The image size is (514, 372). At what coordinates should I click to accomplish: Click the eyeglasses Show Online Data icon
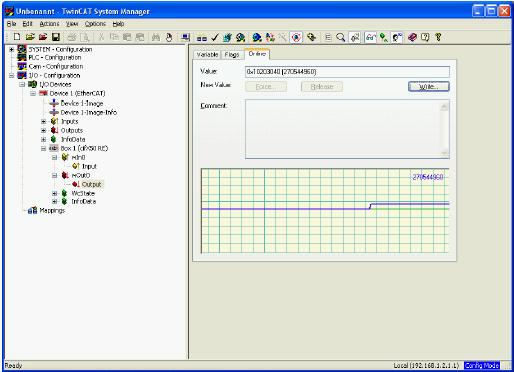click(370, 37)
